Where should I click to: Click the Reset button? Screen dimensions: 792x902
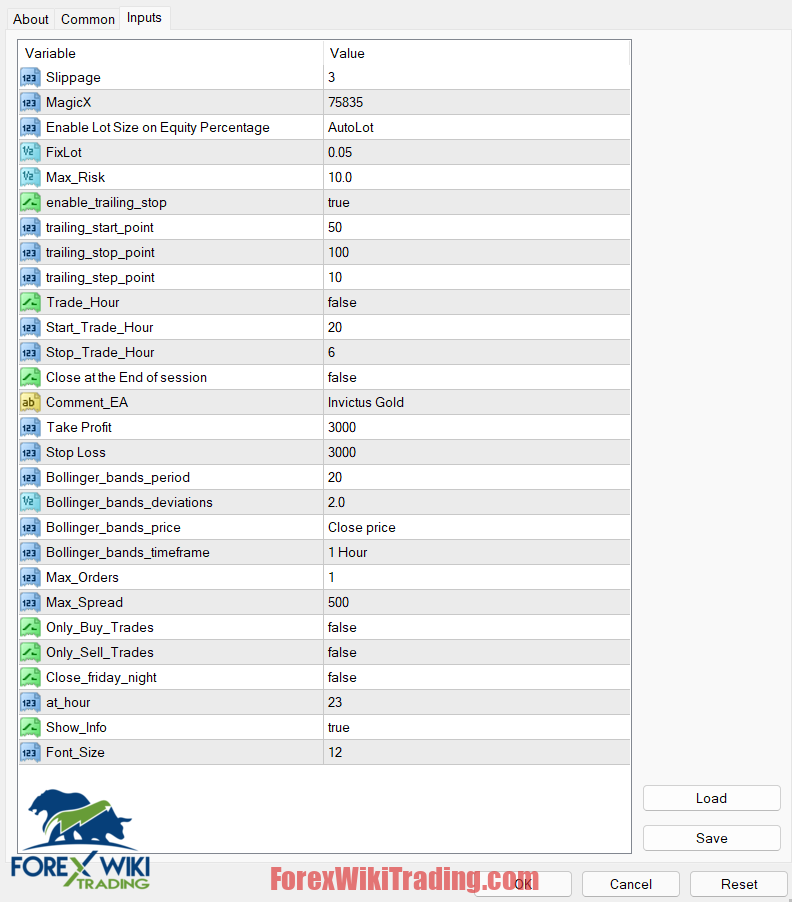(739, 884)
